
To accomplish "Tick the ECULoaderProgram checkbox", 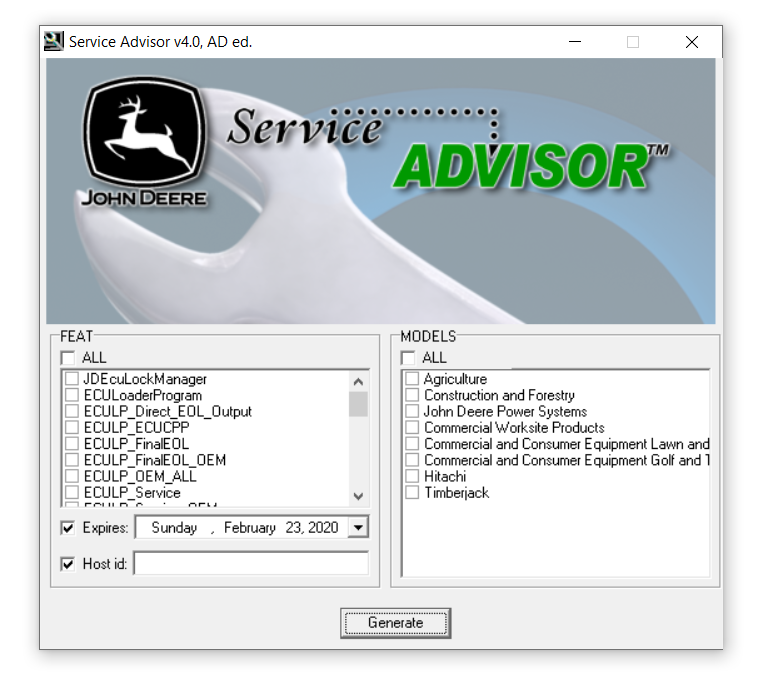I will tap(72, 395).
